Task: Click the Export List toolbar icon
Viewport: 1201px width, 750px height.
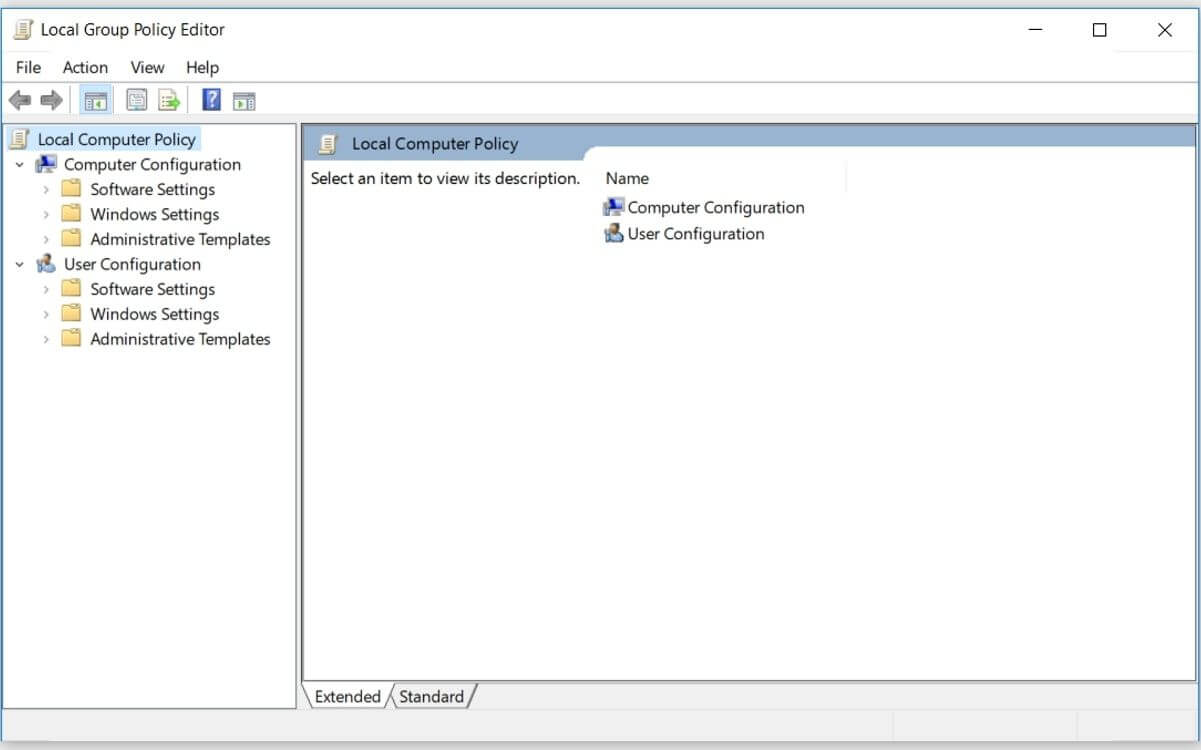Action: click(x=166, y=99)
